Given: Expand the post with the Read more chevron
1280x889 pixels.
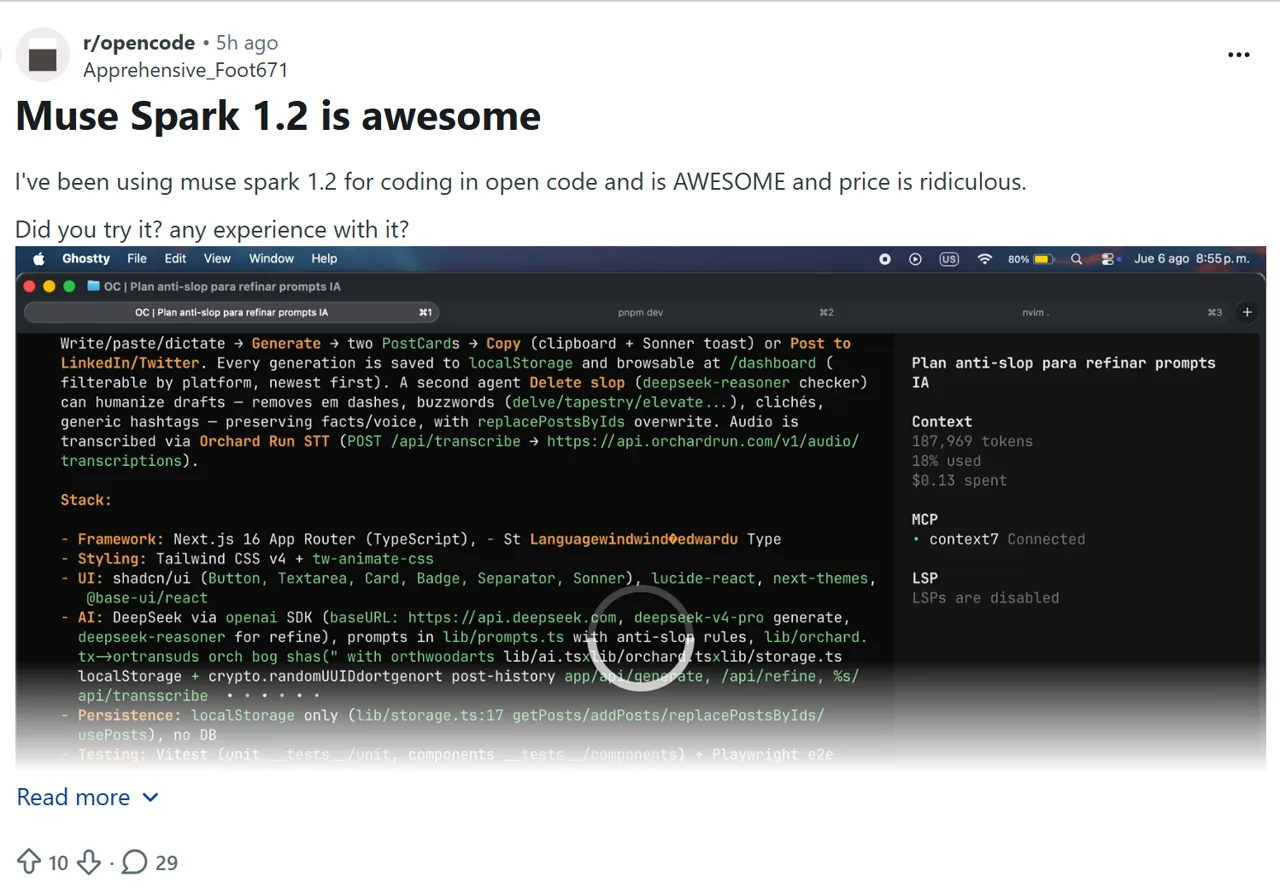Looking at the screenshot, I should (x=151, y=797).
